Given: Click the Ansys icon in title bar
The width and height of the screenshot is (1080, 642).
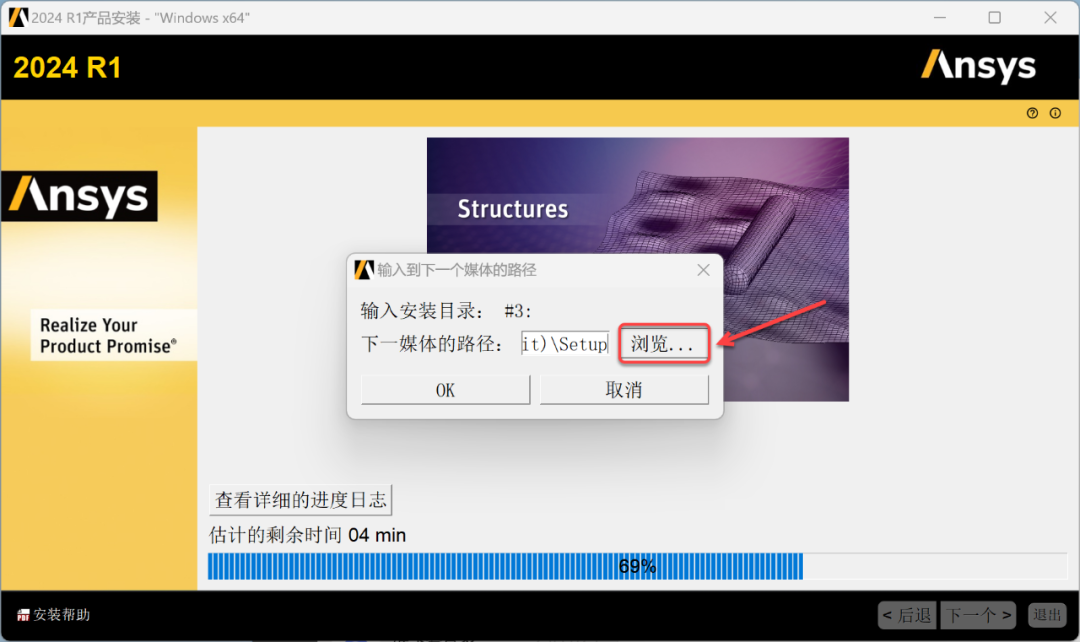Looking at the screenshot, I should pos(19,17).
